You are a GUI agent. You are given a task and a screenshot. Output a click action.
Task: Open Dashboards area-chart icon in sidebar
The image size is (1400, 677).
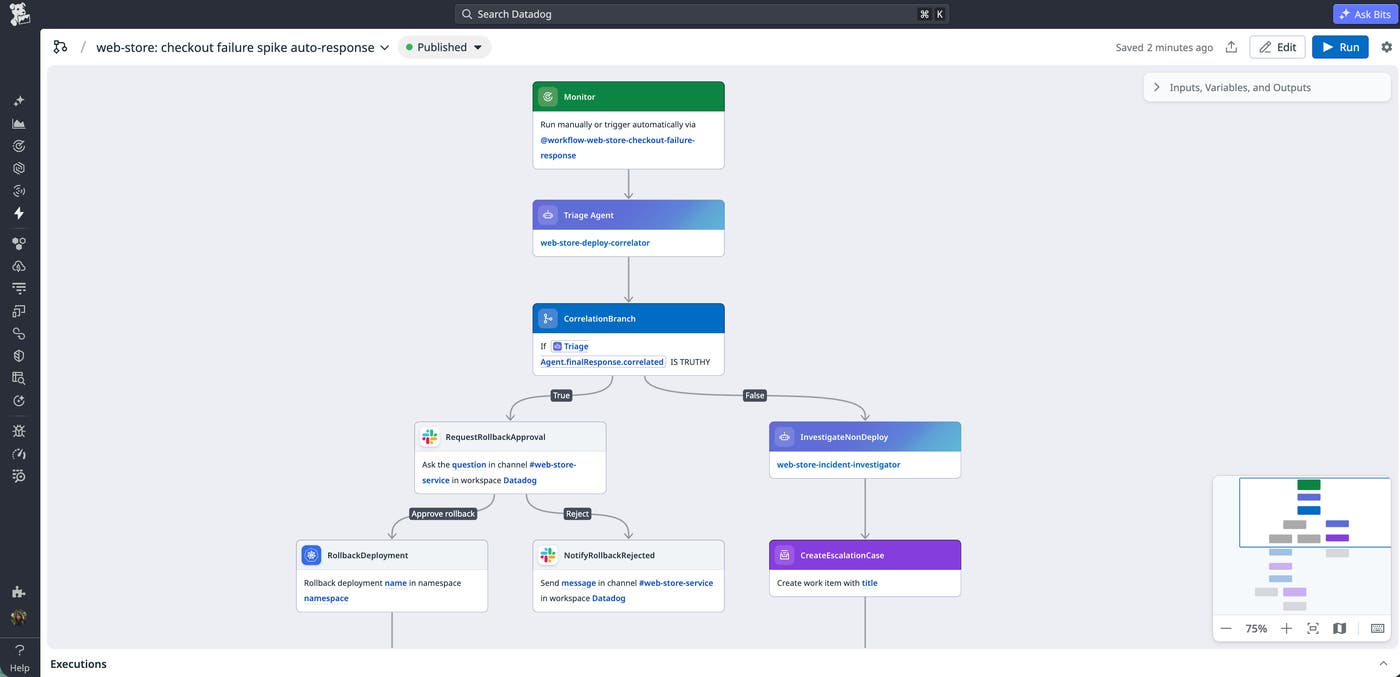click(19, 124)
